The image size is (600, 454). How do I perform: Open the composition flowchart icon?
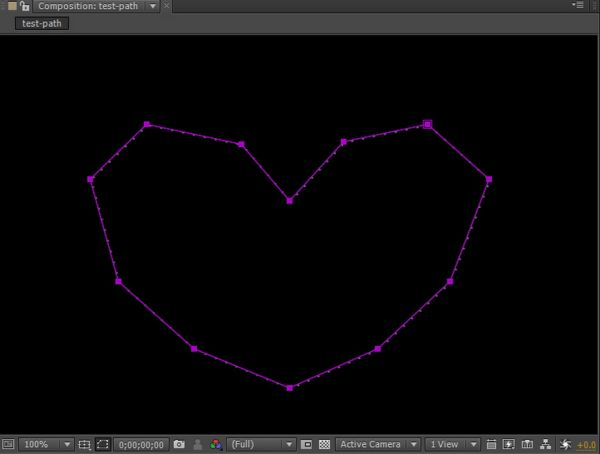click(x=546, y=444)
